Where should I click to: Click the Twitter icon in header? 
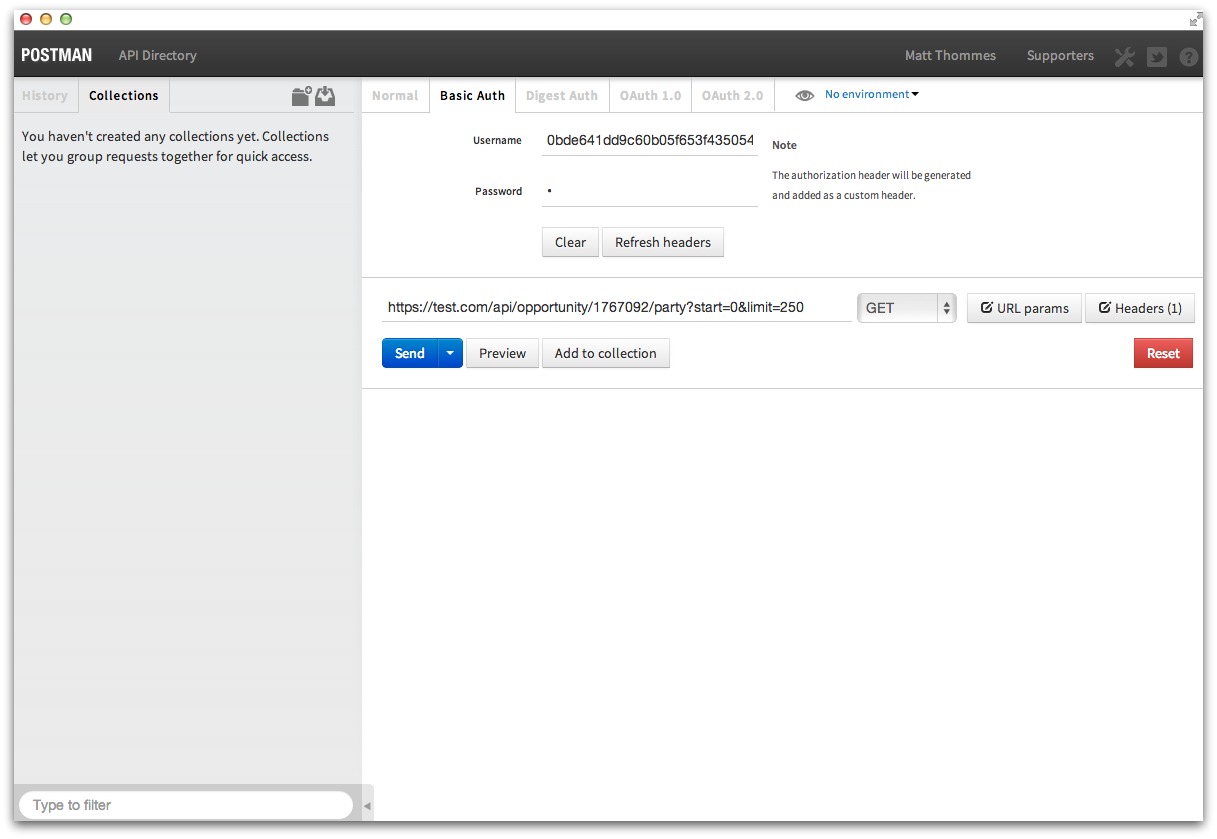tap(1157, 56)
